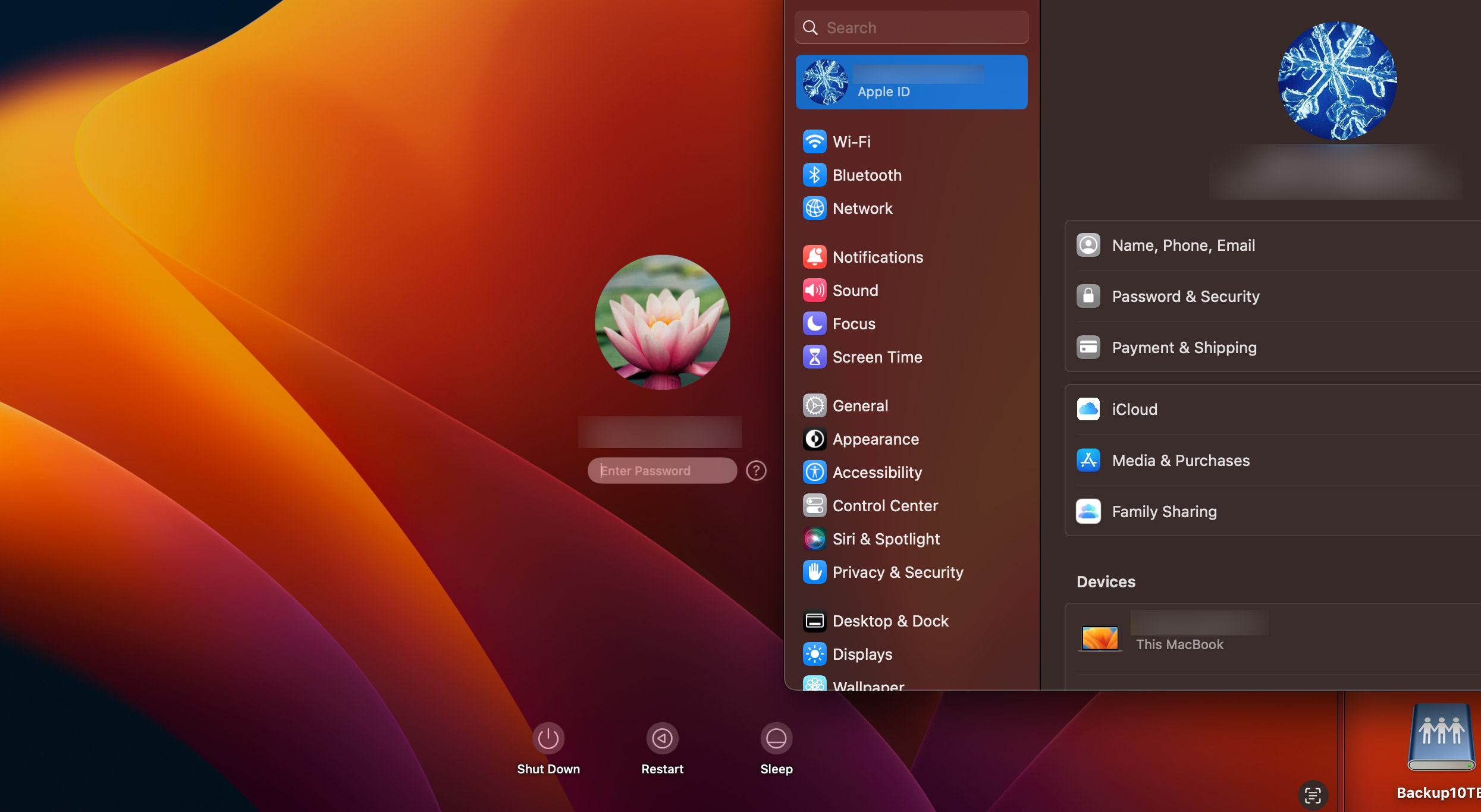Open Notifications bell icon
Screen dimensions: 1481x812
(x=814, y=257)
